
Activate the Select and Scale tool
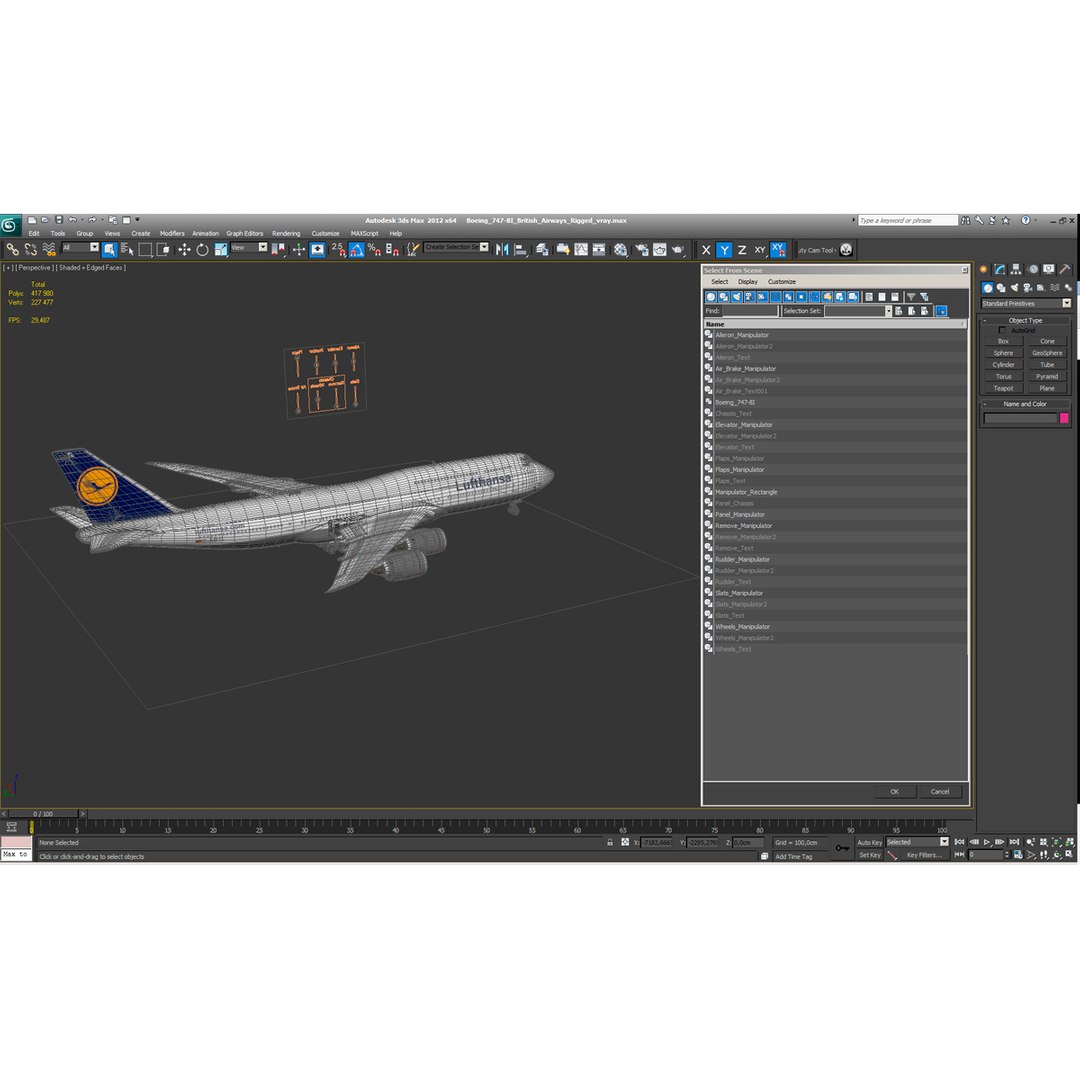click(221, 249)
